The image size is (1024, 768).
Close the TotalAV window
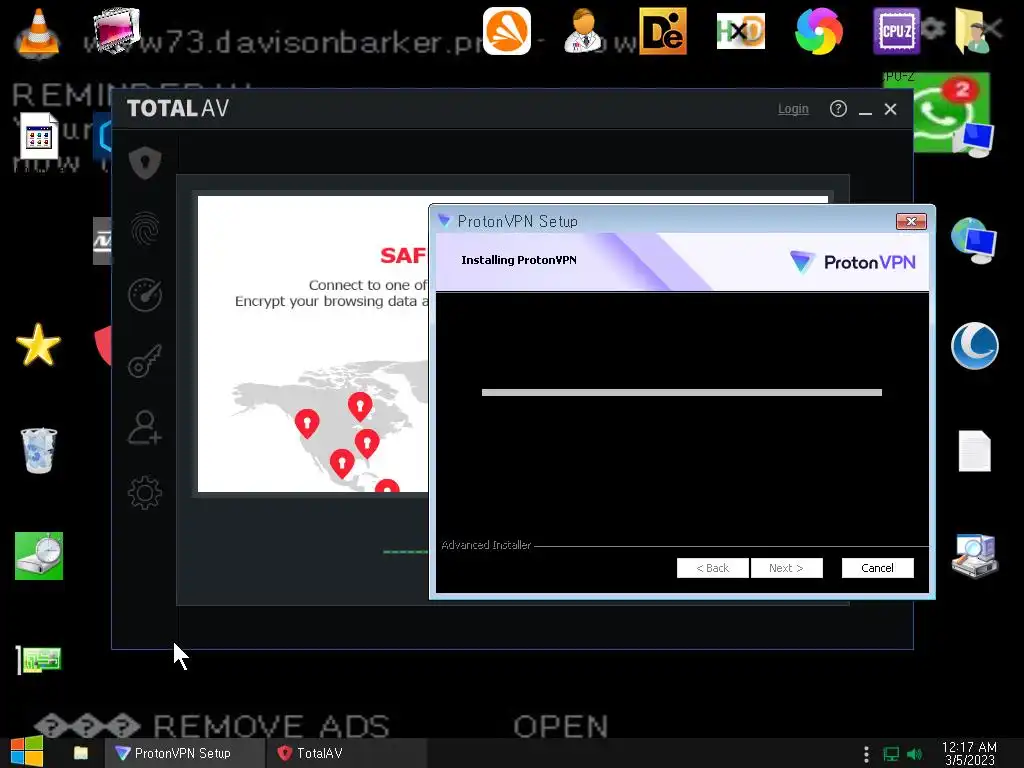[890, 109]
